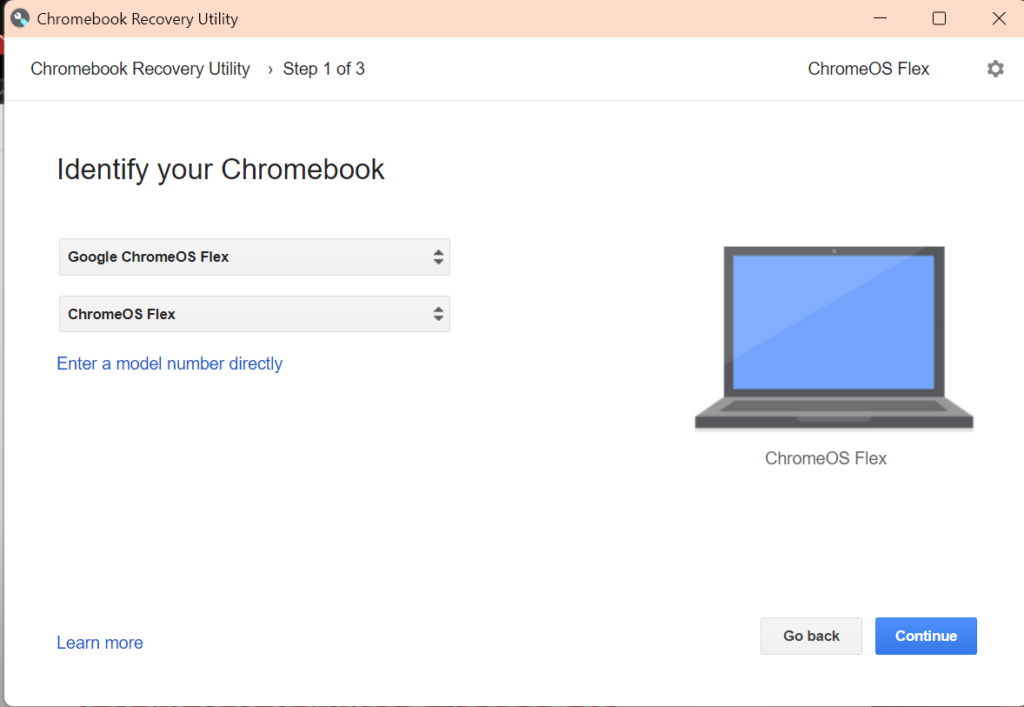Viewport: 1024px width, 707px height.
Task: Close the Chromebook Recovery Utility window
Action: pyautogui.click(x=998, y=19)
